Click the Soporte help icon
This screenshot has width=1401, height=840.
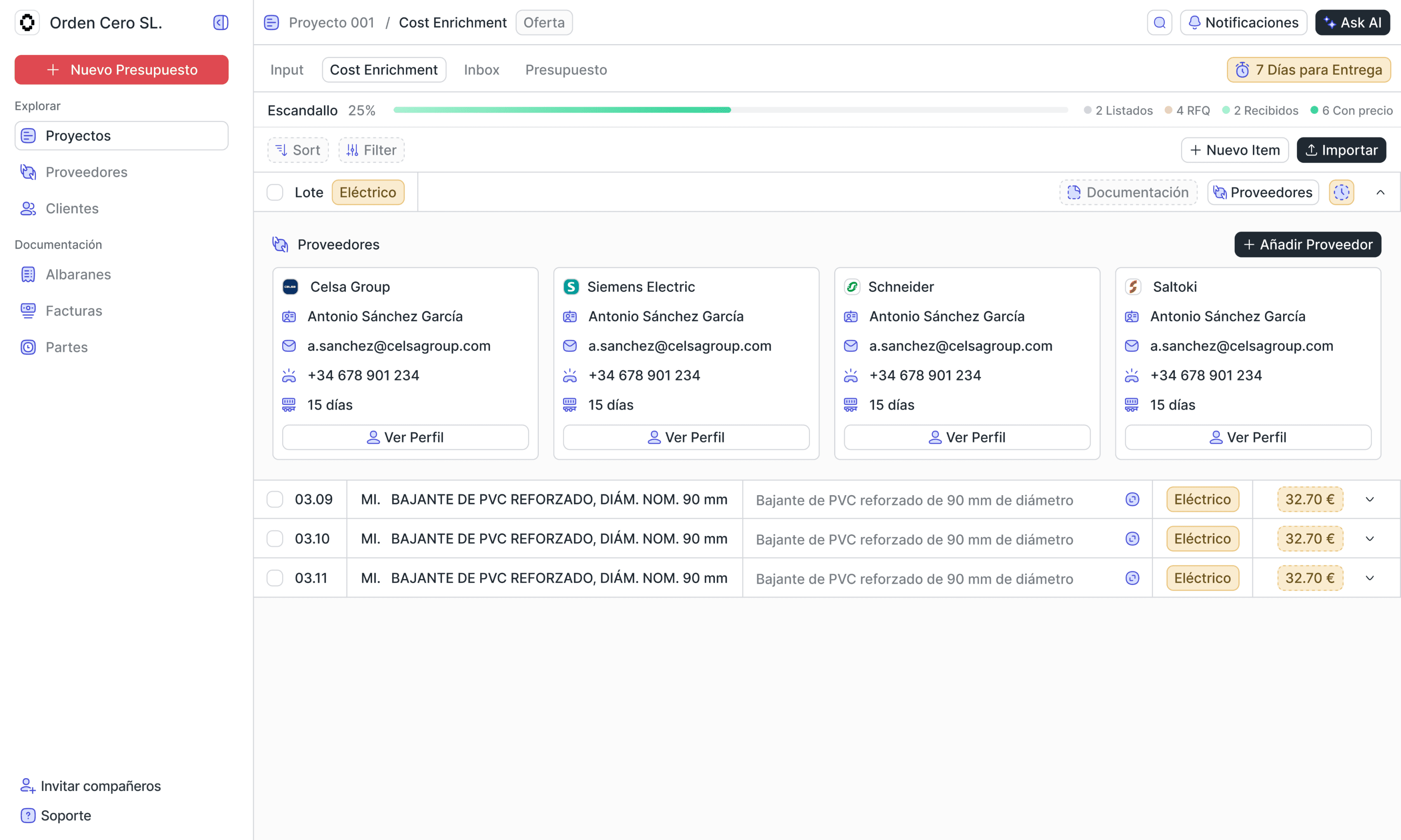pos(28,816)
